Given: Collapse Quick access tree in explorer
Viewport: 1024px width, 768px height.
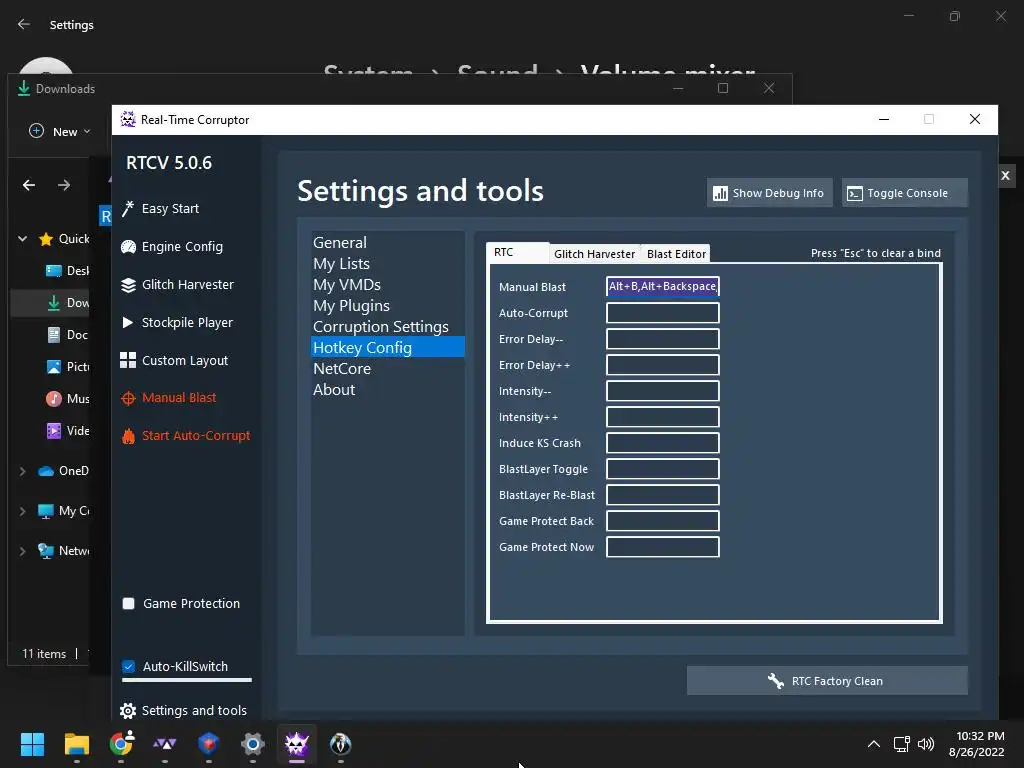Looking at the screenshot, I should click(23, 239).
